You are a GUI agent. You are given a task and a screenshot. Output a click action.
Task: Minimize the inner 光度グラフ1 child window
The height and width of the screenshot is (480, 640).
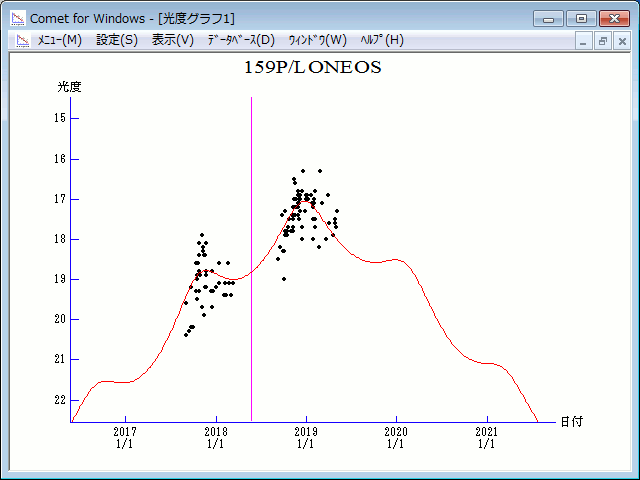585,41
